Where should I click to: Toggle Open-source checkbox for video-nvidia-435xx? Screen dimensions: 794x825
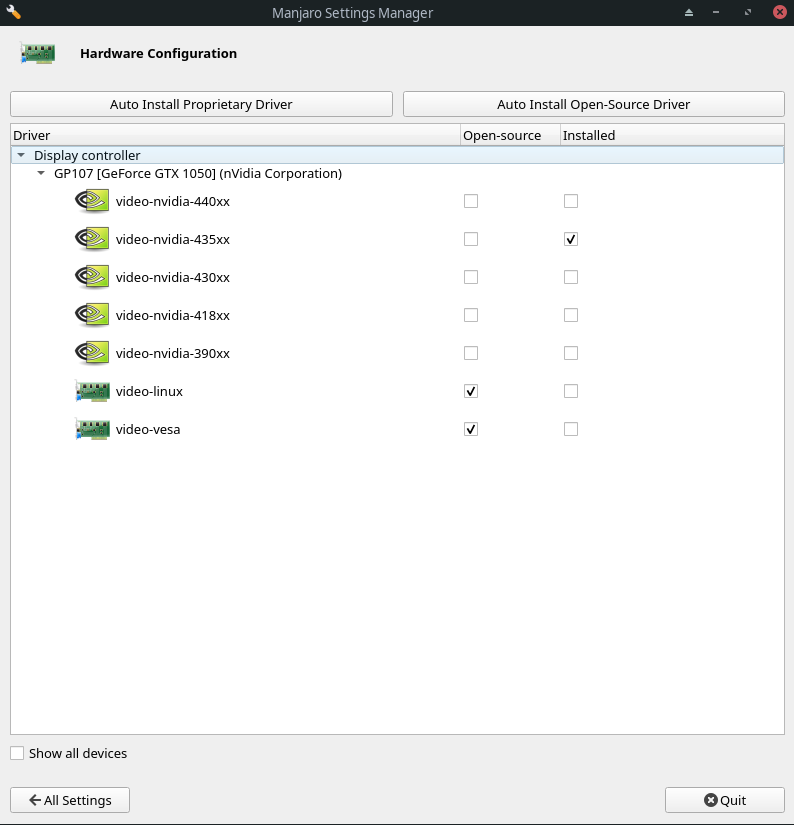click(471, 239)
